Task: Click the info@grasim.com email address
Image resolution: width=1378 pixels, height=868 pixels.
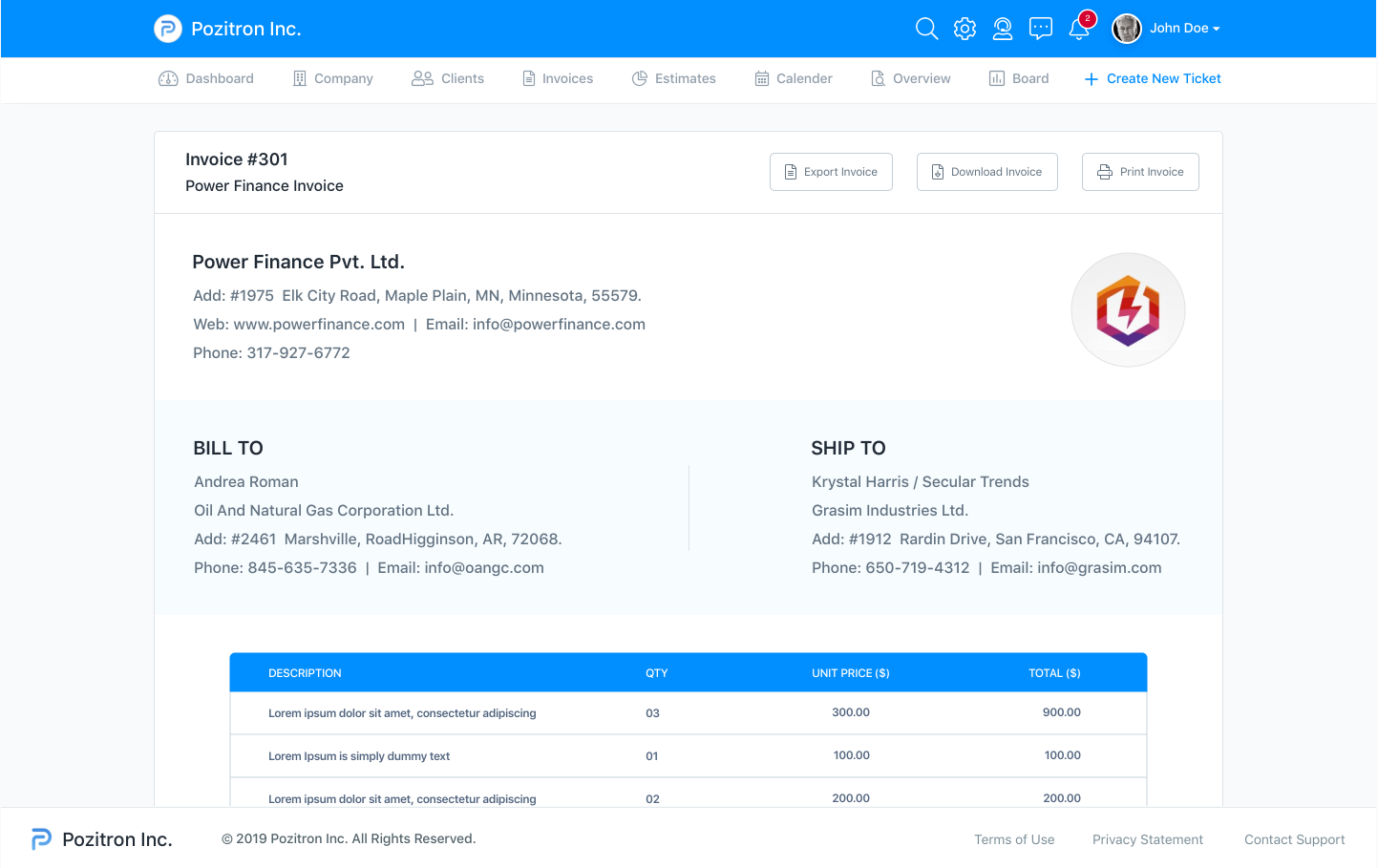Action: pyautogui.click(x=1099, y=568)
